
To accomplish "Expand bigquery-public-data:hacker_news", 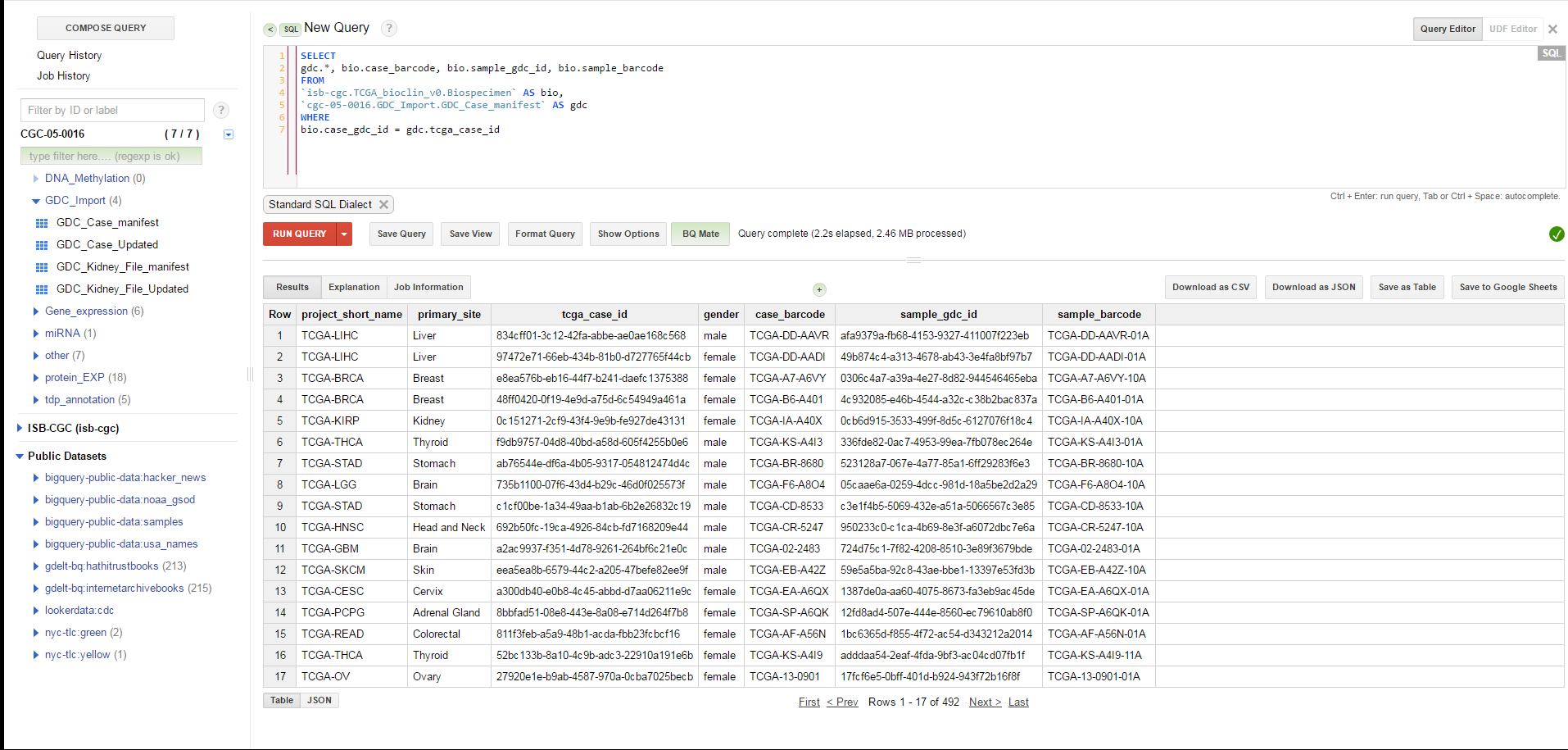I will pyautogui.click(x=35, y=478).
